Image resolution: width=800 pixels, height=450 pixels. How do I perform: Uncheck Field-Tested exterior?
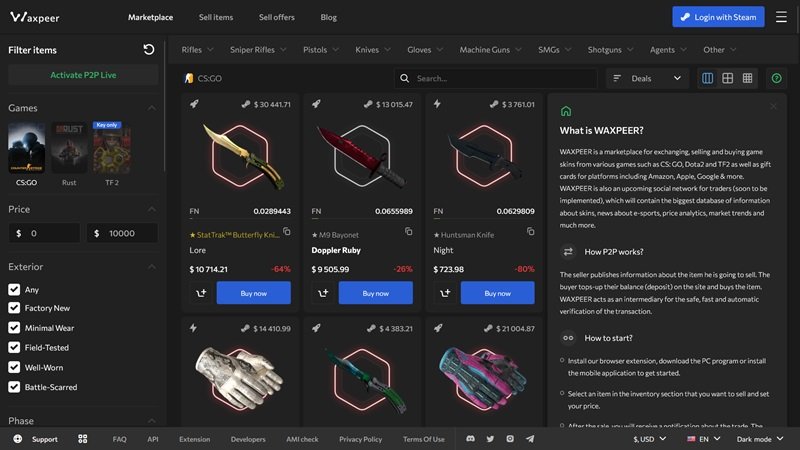14,347
